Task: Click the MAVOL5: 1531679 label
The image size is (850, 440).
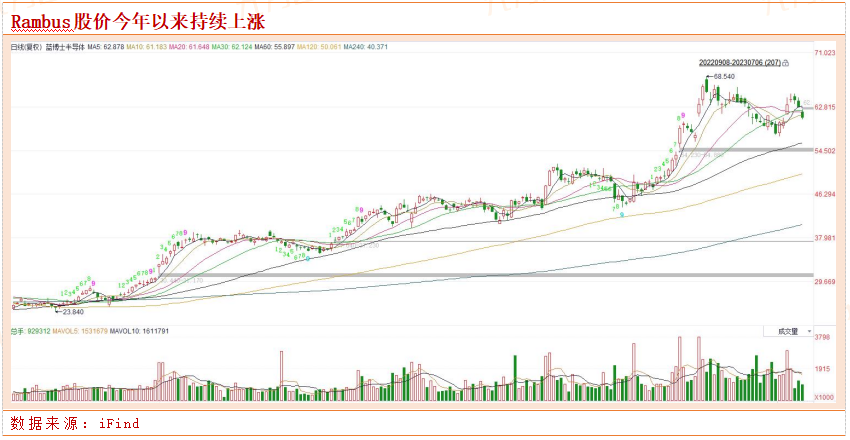Action: click(79, 331)
